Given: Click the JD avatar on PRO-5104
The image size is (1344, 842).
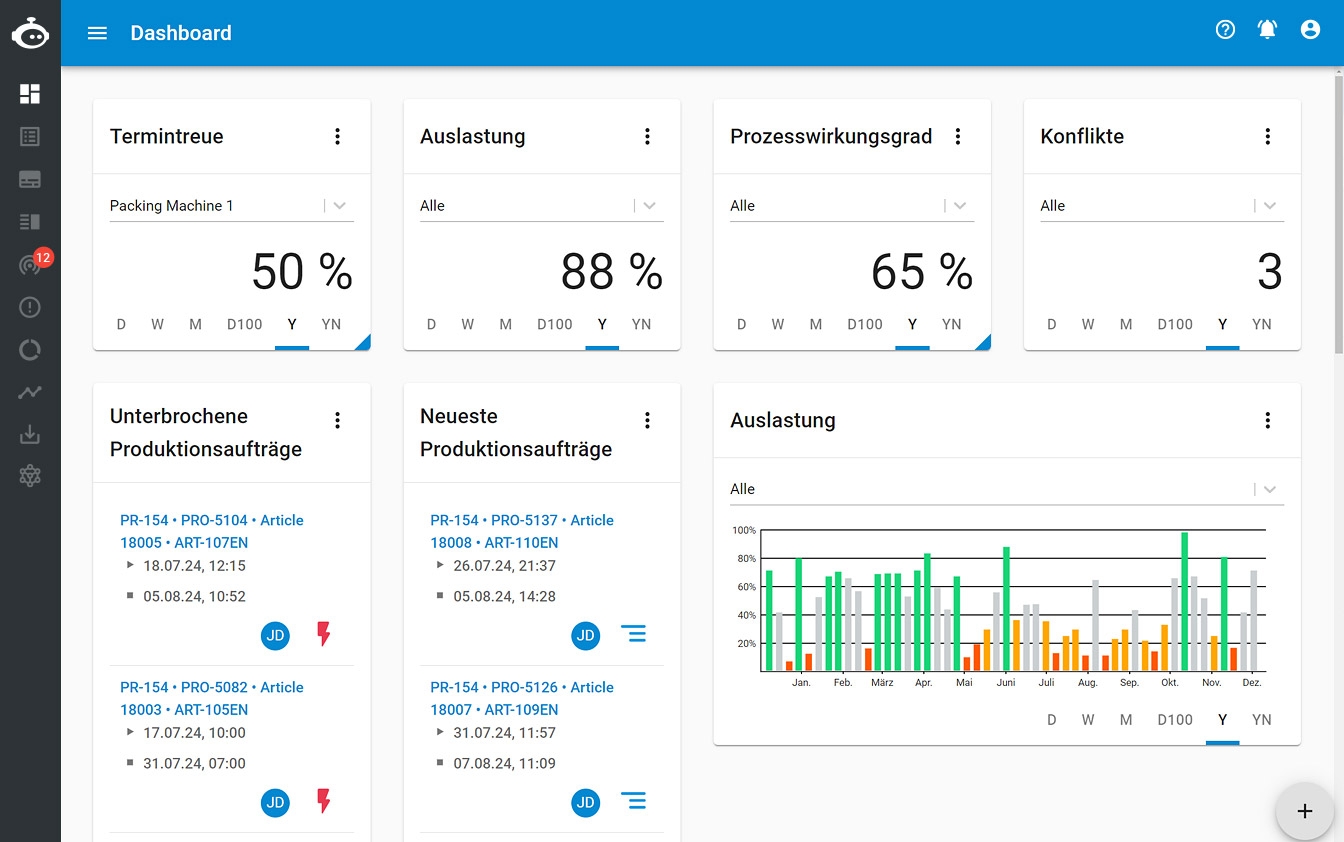Looking at the screenshot, I should 276,635.
